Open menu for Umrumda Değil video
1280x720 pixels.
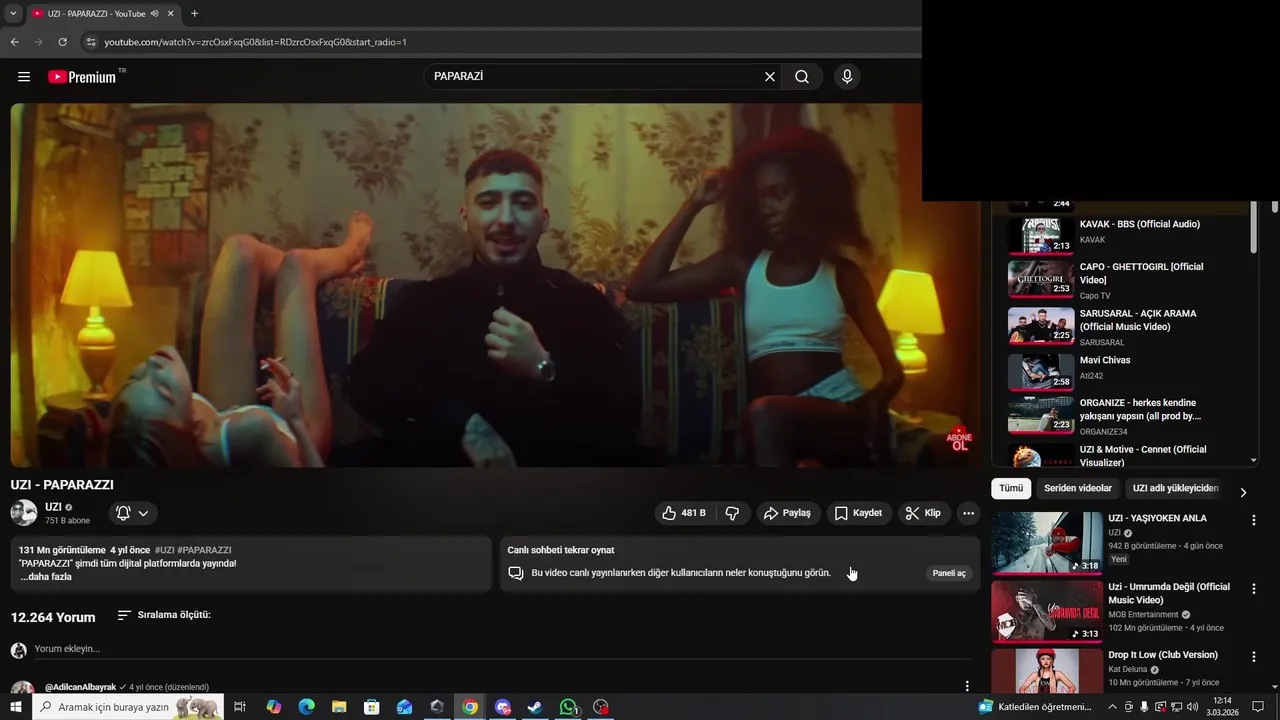[1253, 588]
